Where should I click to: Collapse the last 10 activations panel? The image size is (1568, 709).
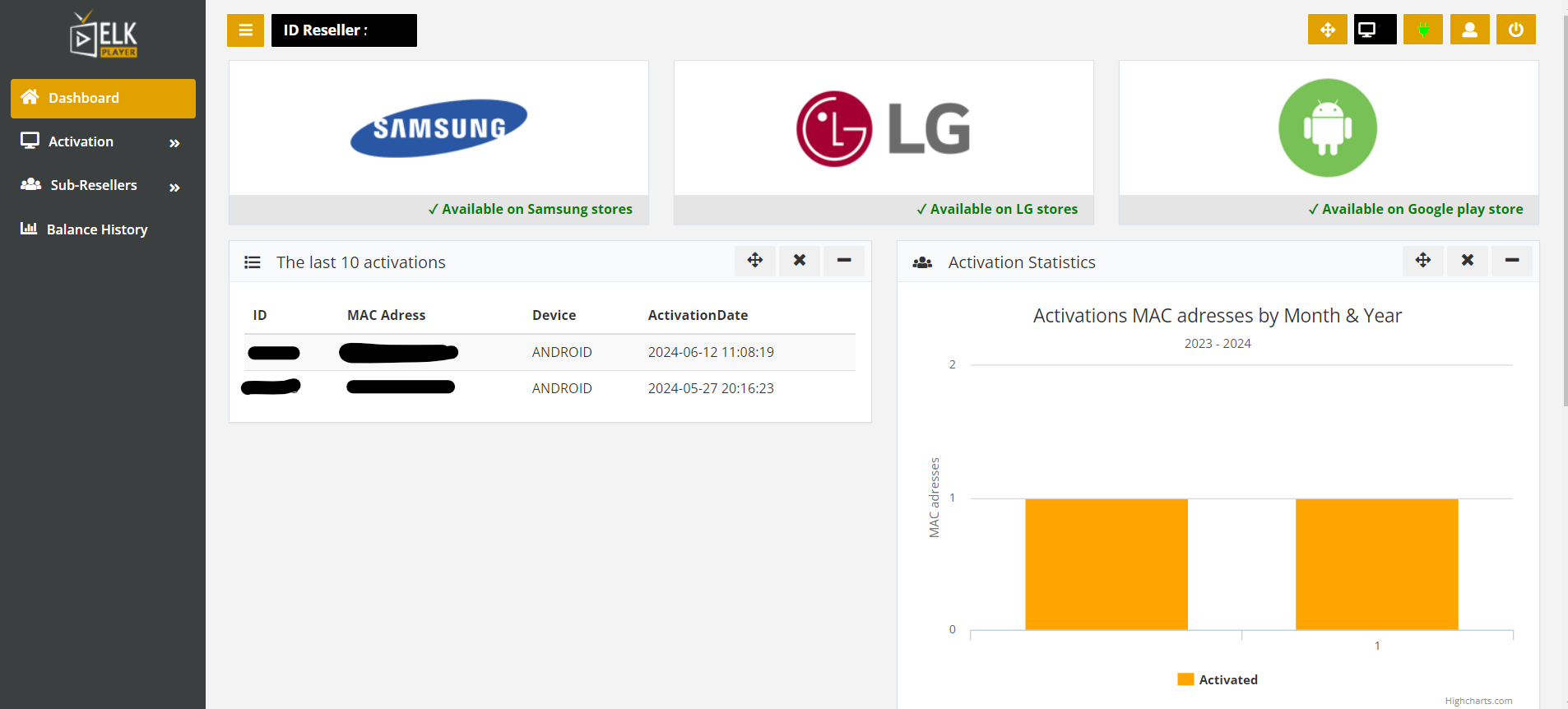843,261
